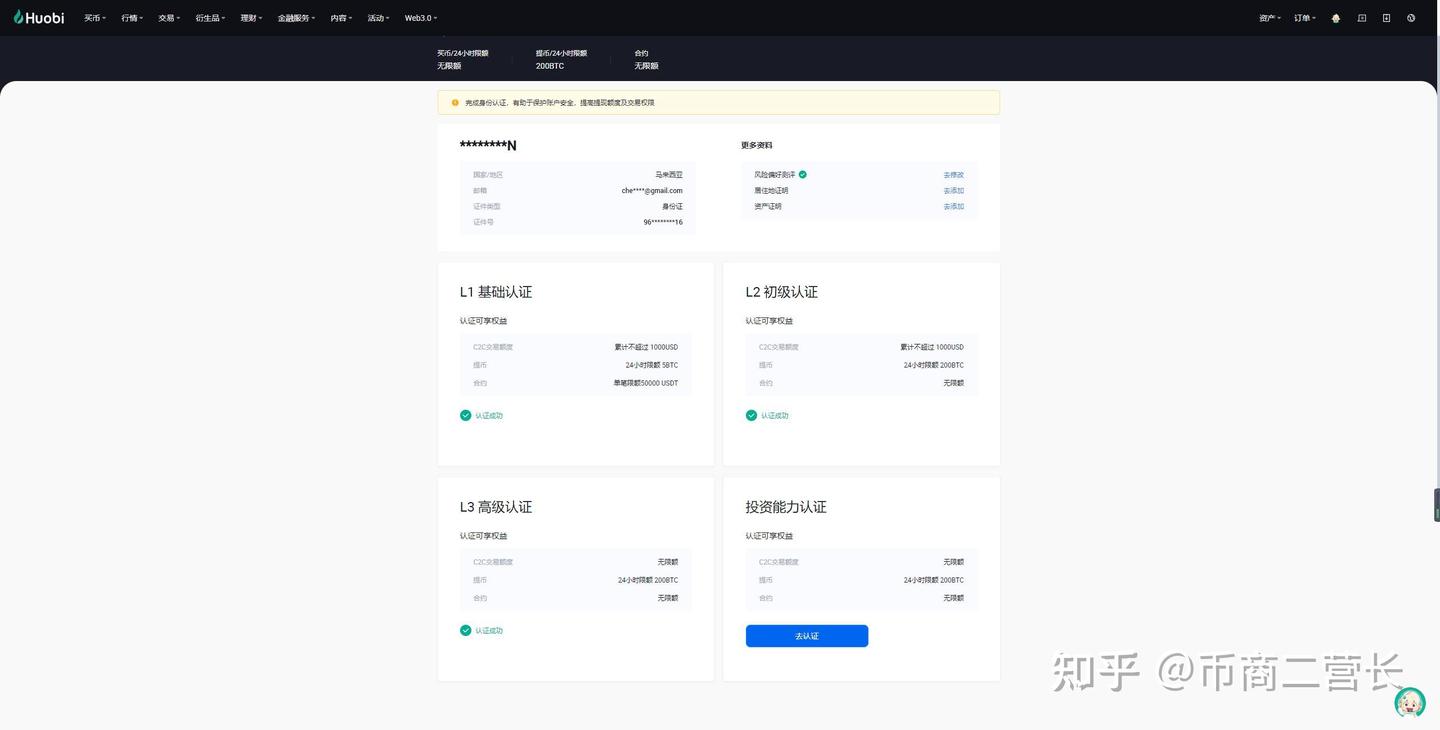Expand the Web3.0 dropdown menu
The image size is (1440, 730).
421,18
